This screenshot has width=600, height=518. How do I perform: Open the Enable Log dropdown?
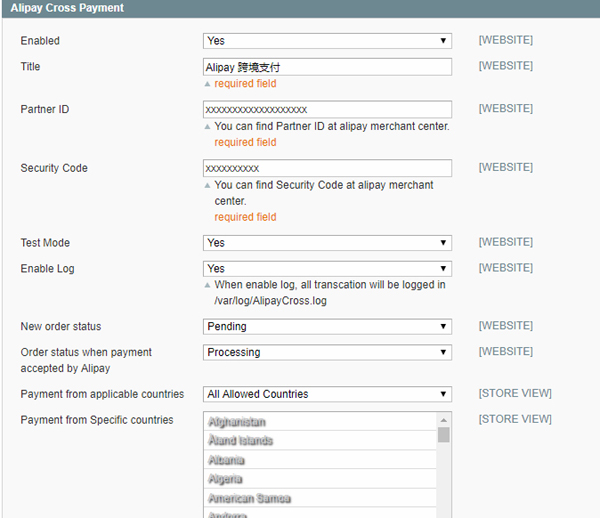(x=327, y=269)
